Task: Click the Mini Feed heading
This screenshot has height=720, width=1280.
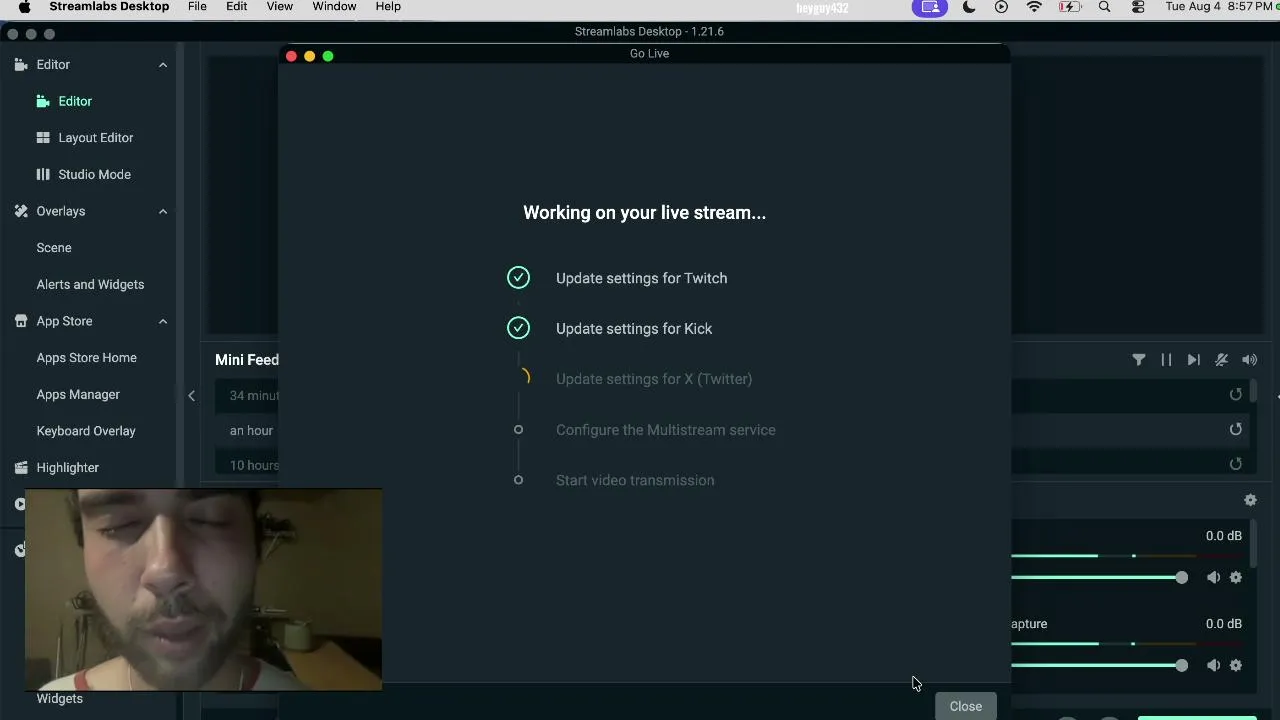Action: click(247, 360)
